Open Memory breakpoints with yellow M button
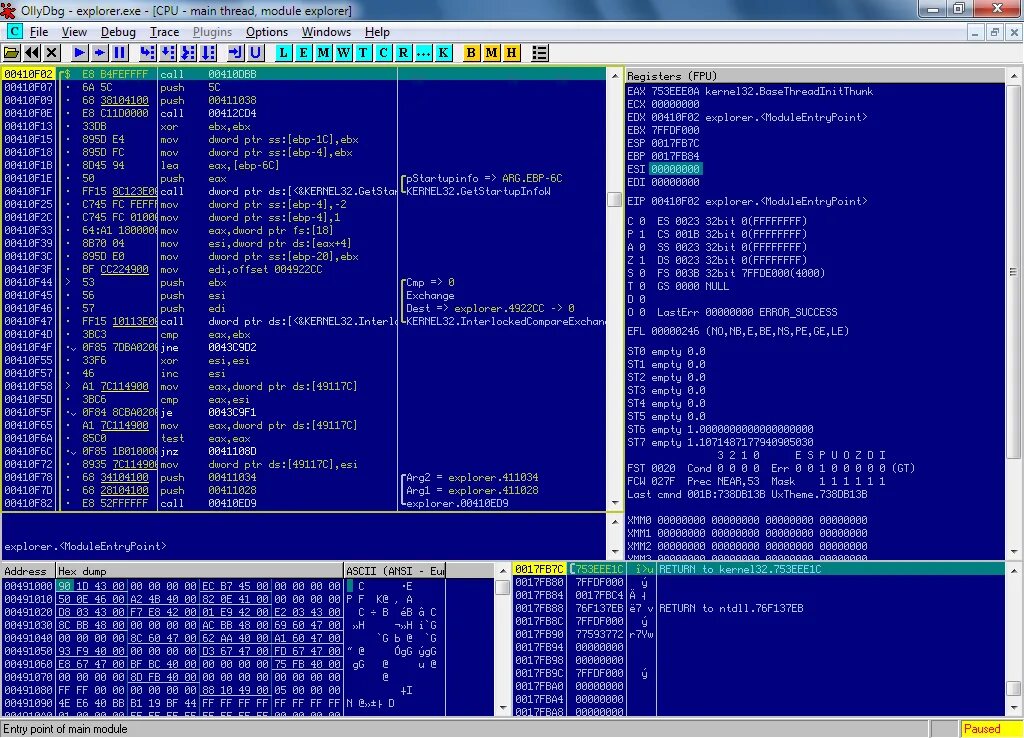This screenshot has height=738, width=1024. (x=492, y=53)
